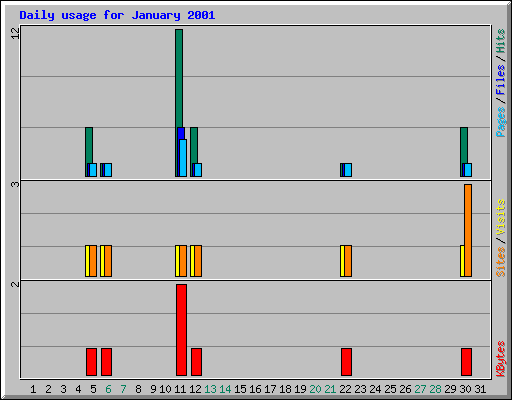Click the 'Daily usage for January 2001' title
Image resolution: width=512 pixels, height=400 pixels.
(117, 16)
